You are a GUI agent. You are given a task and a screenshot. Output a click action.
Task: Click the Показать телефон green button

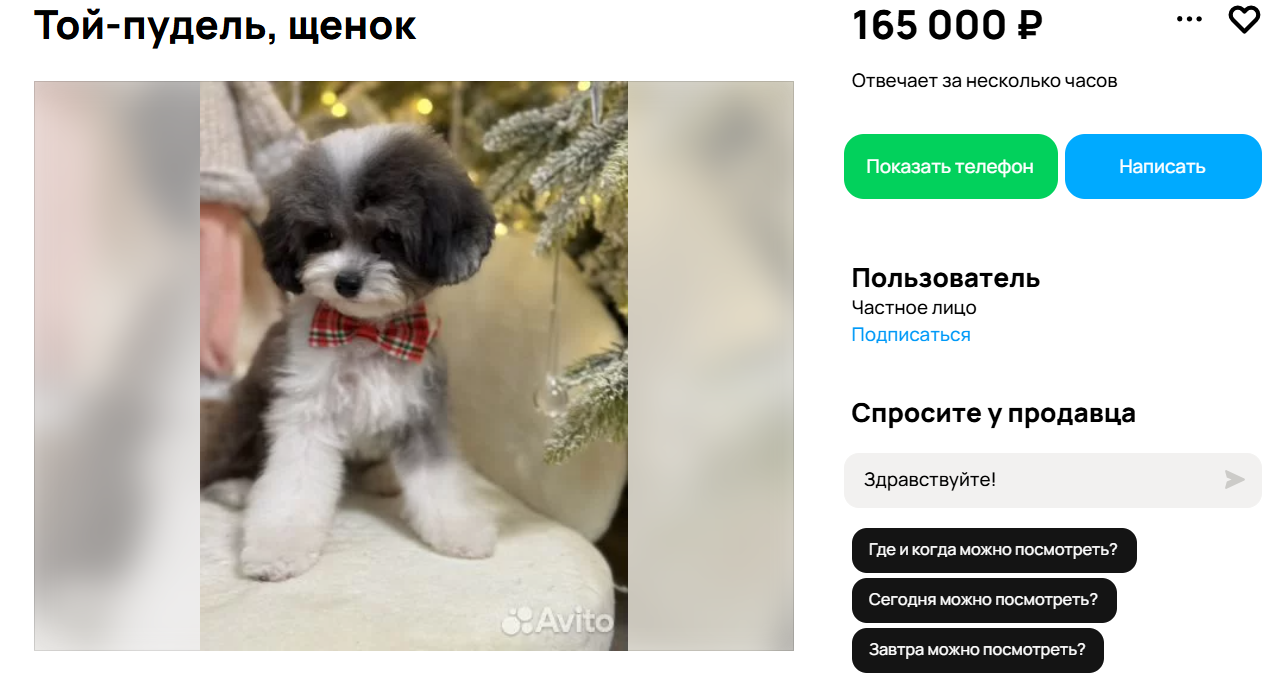point(950,166)
